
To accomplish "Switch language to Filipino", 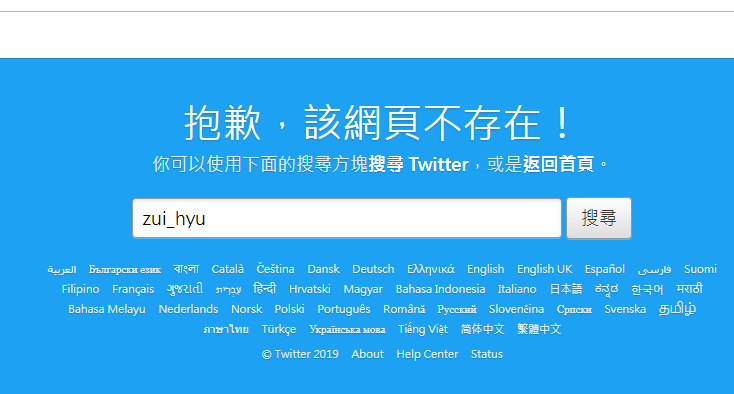I will pos(81,289).
